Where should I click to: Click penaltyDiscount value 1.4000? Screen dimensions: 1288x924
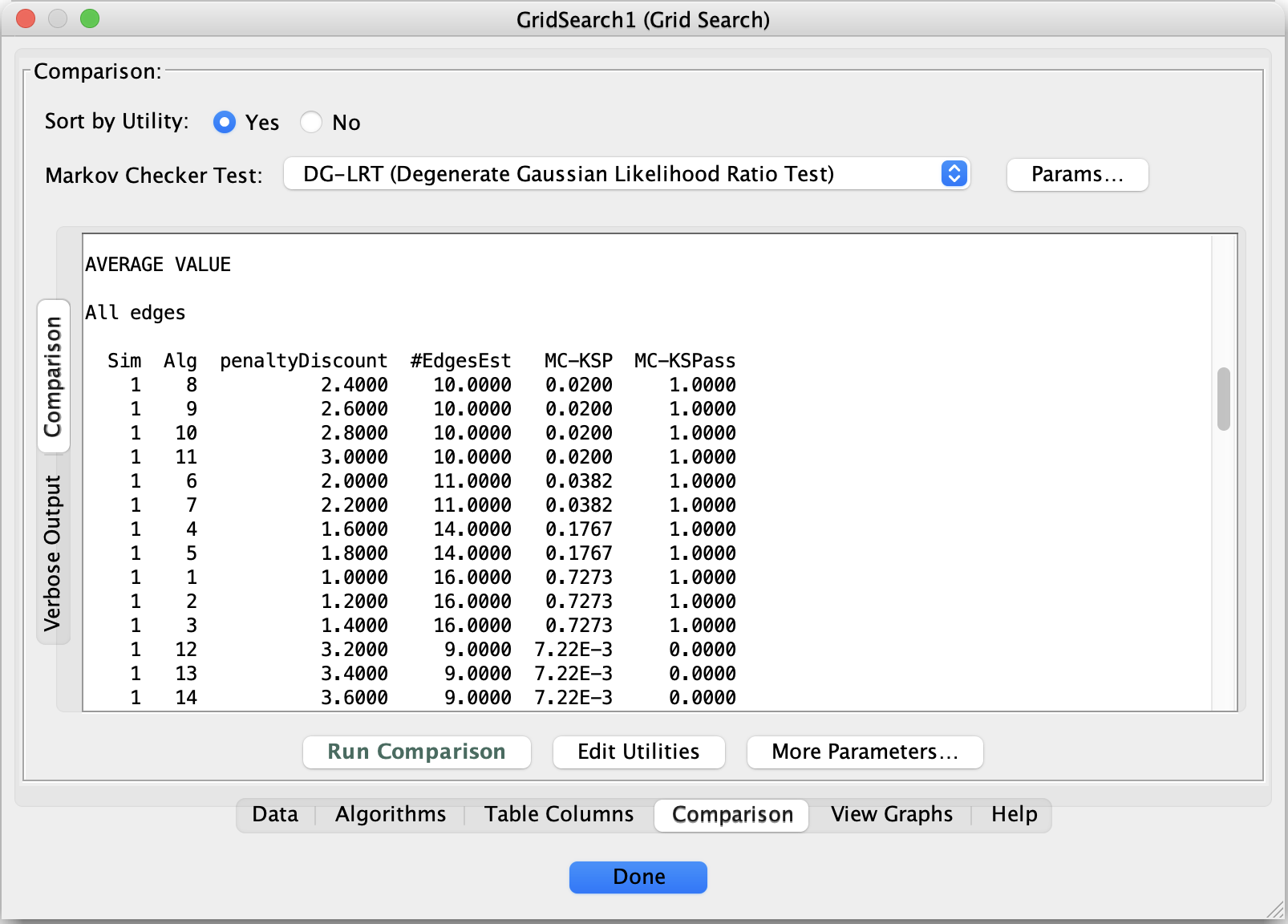(354, 626)
